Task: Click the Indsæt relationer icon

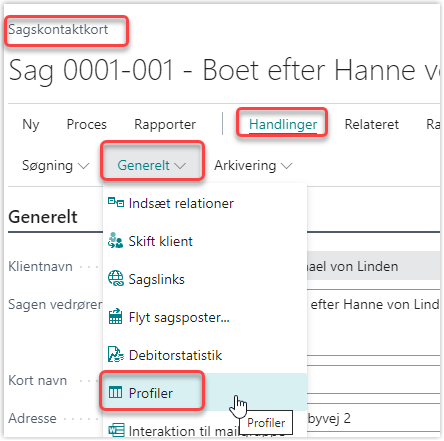Action: pos(116,203)
